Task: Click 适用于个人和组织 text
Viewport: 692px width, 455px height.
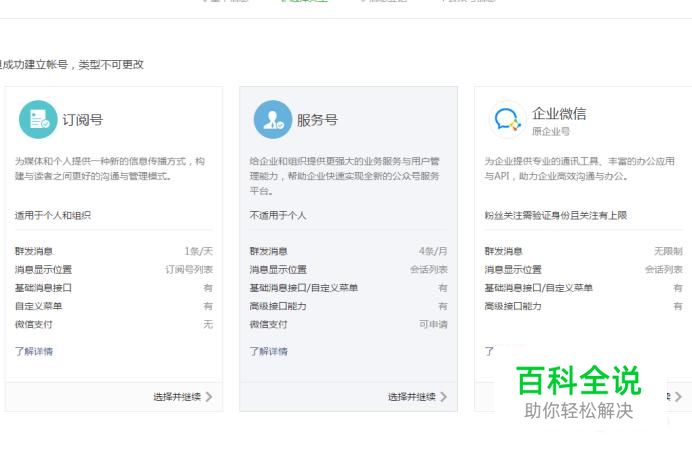Action: (x=53, y=215)
